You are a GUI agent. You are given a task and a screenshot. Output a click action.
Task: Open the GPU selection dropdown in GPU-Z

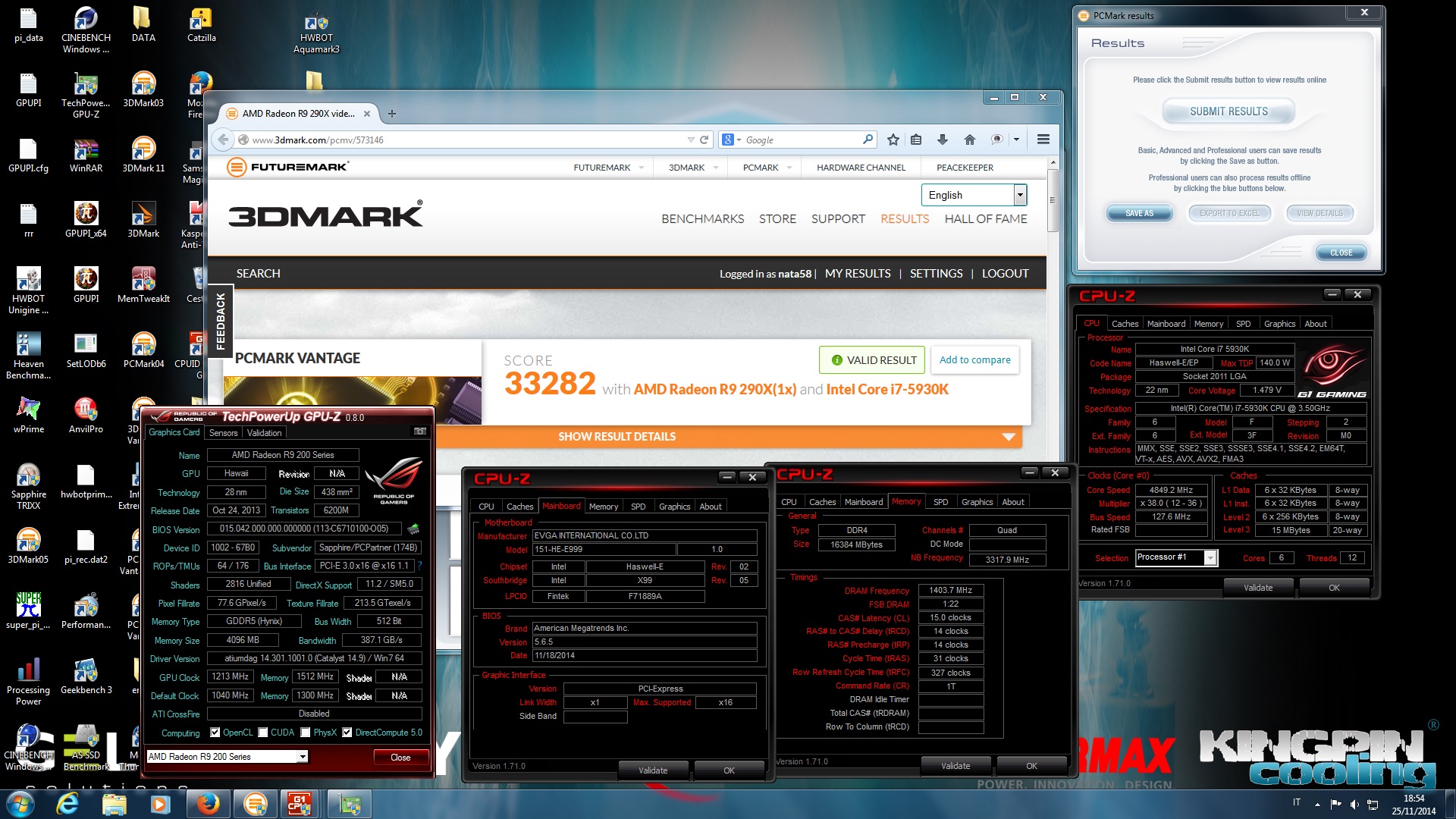tap(303, 757)
